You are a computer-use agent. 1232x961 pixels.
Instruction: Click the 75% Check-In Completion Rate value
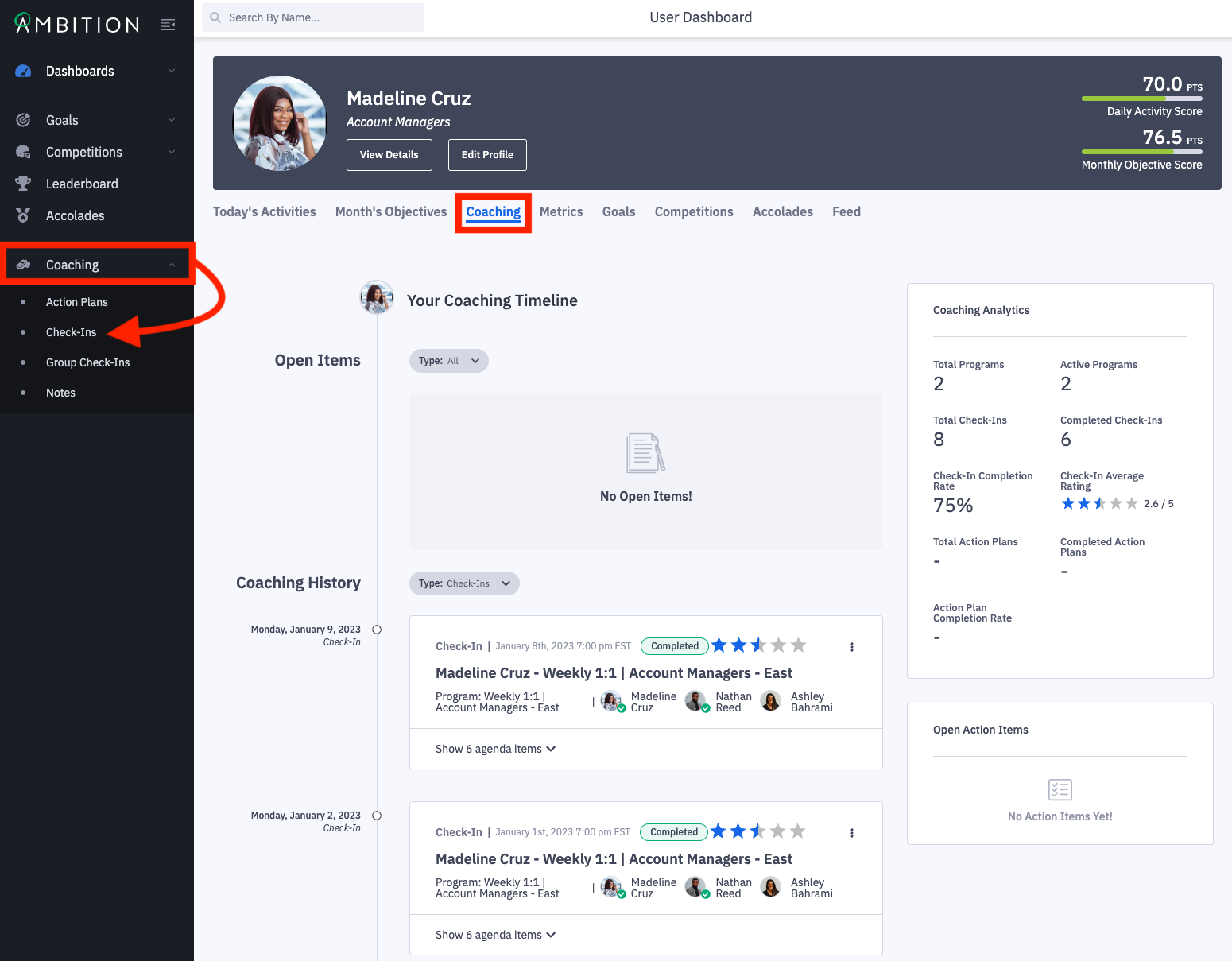[x=953, y=506]
